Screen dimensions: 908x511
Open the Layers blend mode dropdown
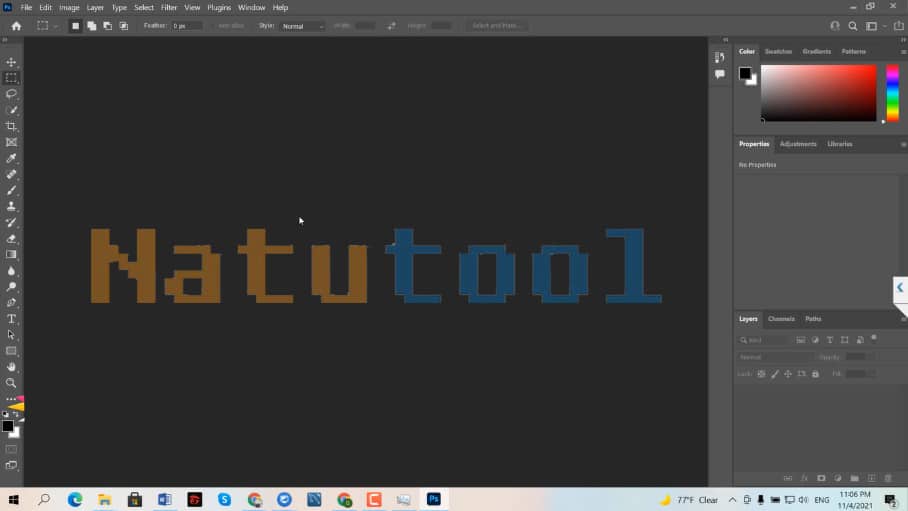[775, 357]
